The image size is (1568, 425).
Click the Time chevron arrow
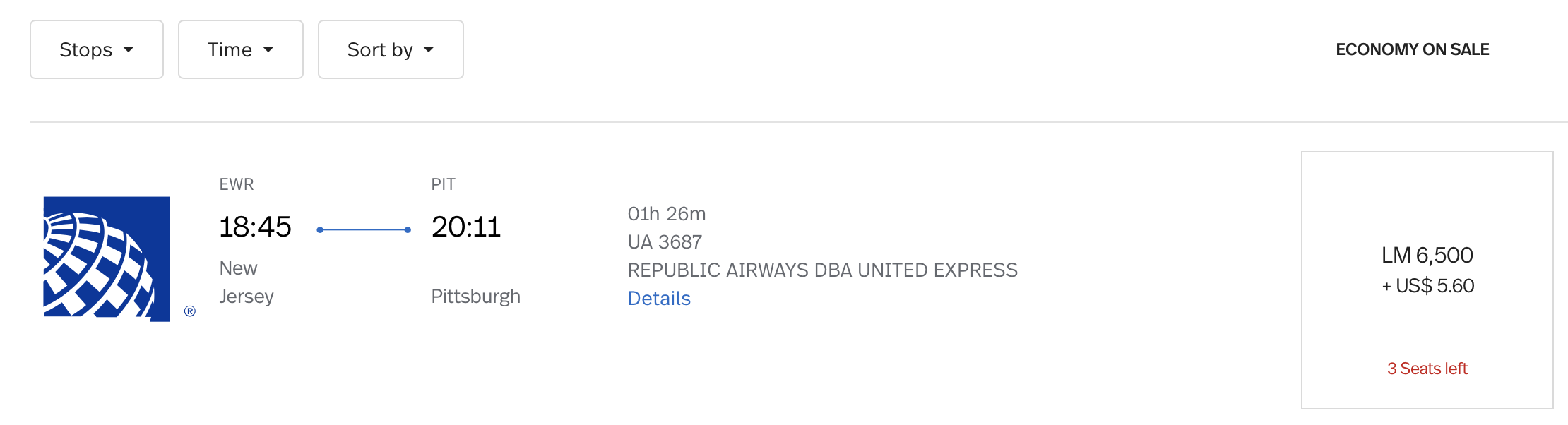269,50
